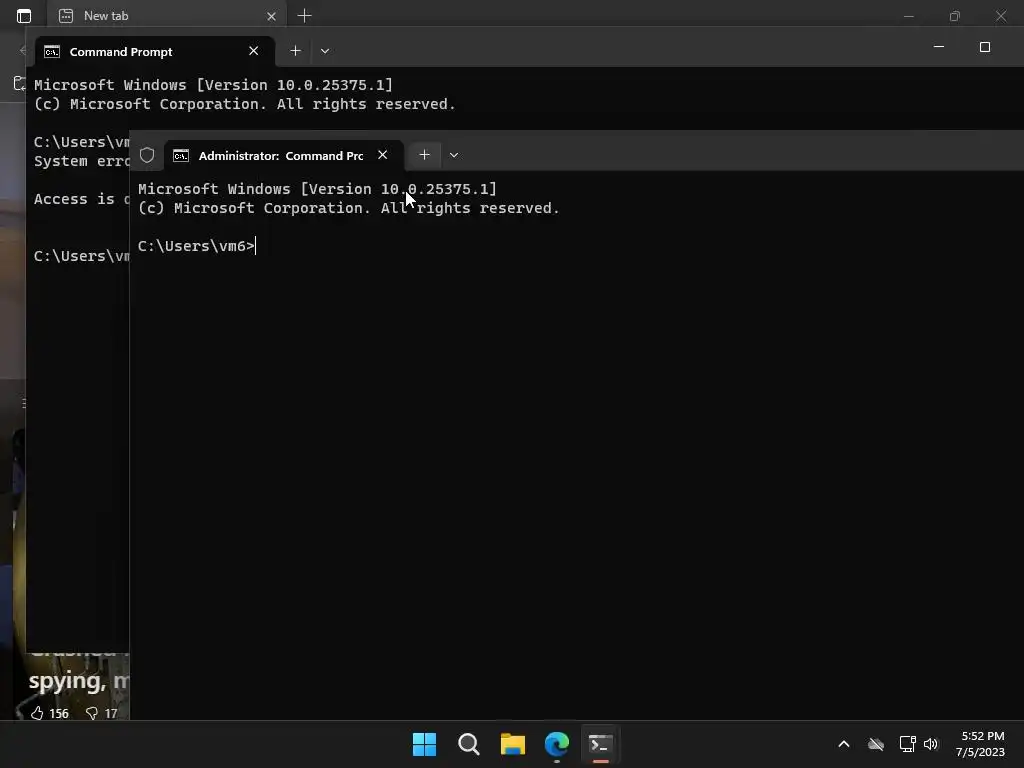Viewport: 1024px width, 768px height.
Task: Open a new browser tab with plus
Action: coord(304,16)
